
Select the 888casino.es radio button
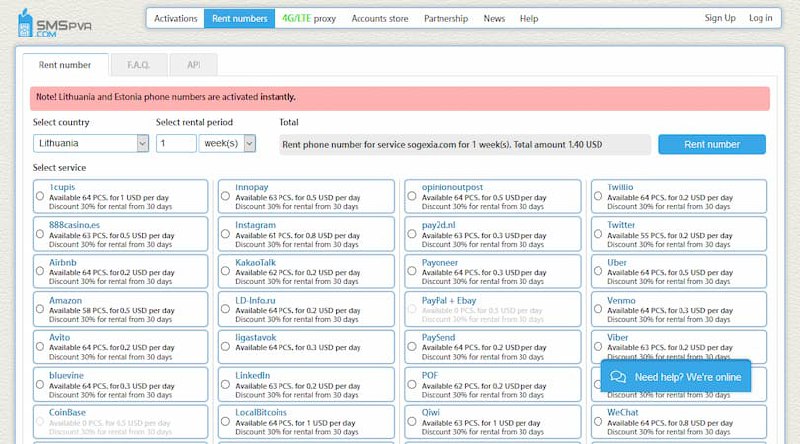pos(40,234)
